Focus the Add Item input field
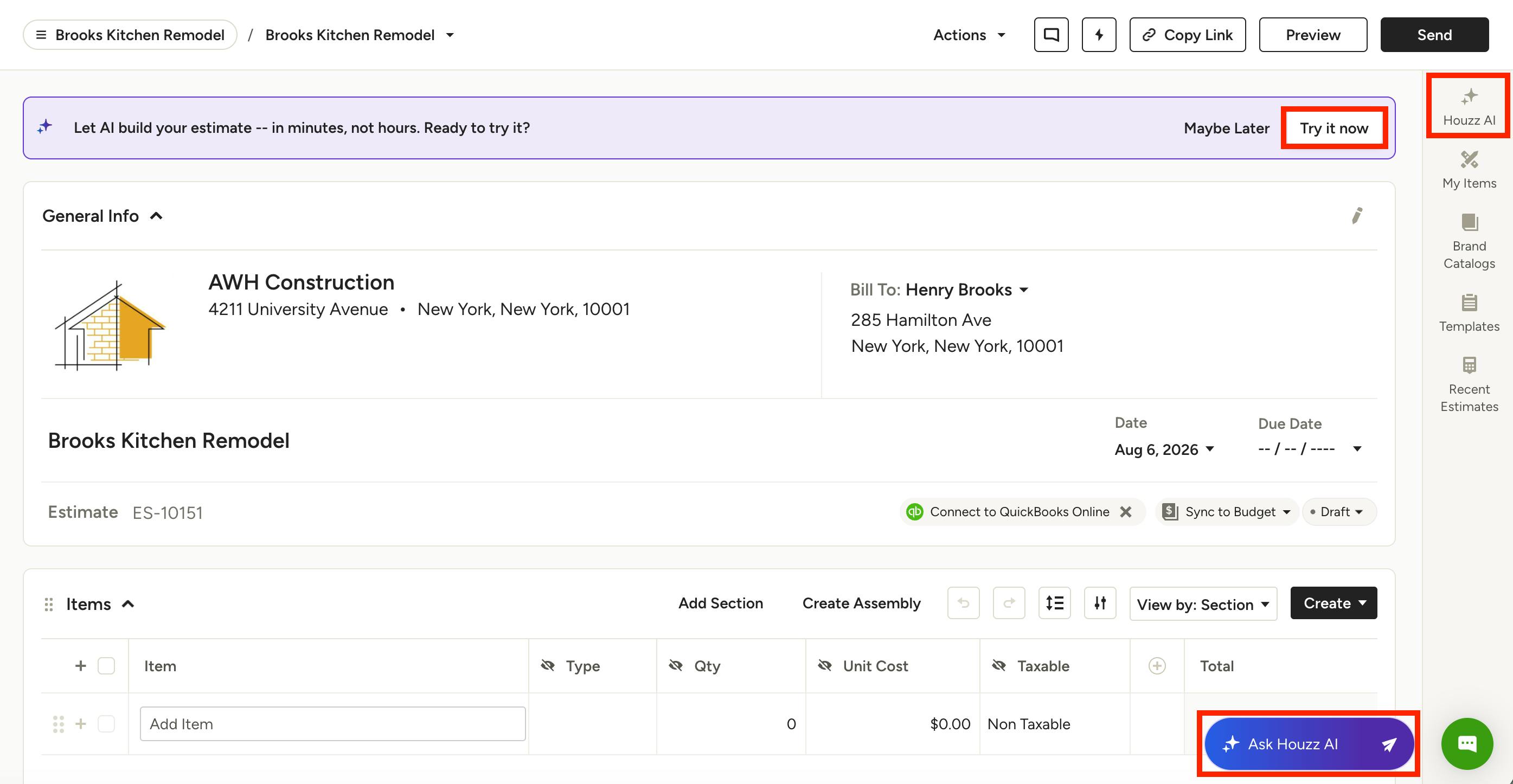Image resolution: width=1513 pixels, height=784 pixels. (332, 724)
